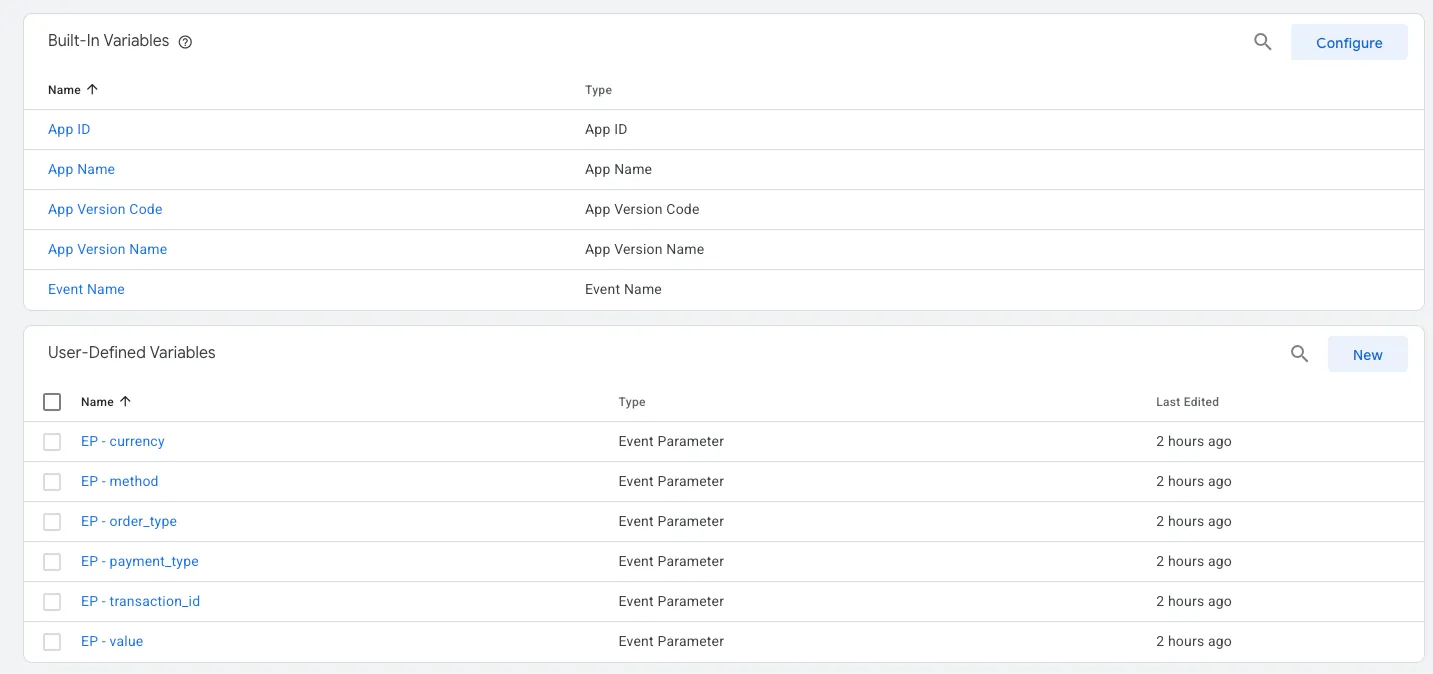Open the EP - order_type variable

pos(129,521)
